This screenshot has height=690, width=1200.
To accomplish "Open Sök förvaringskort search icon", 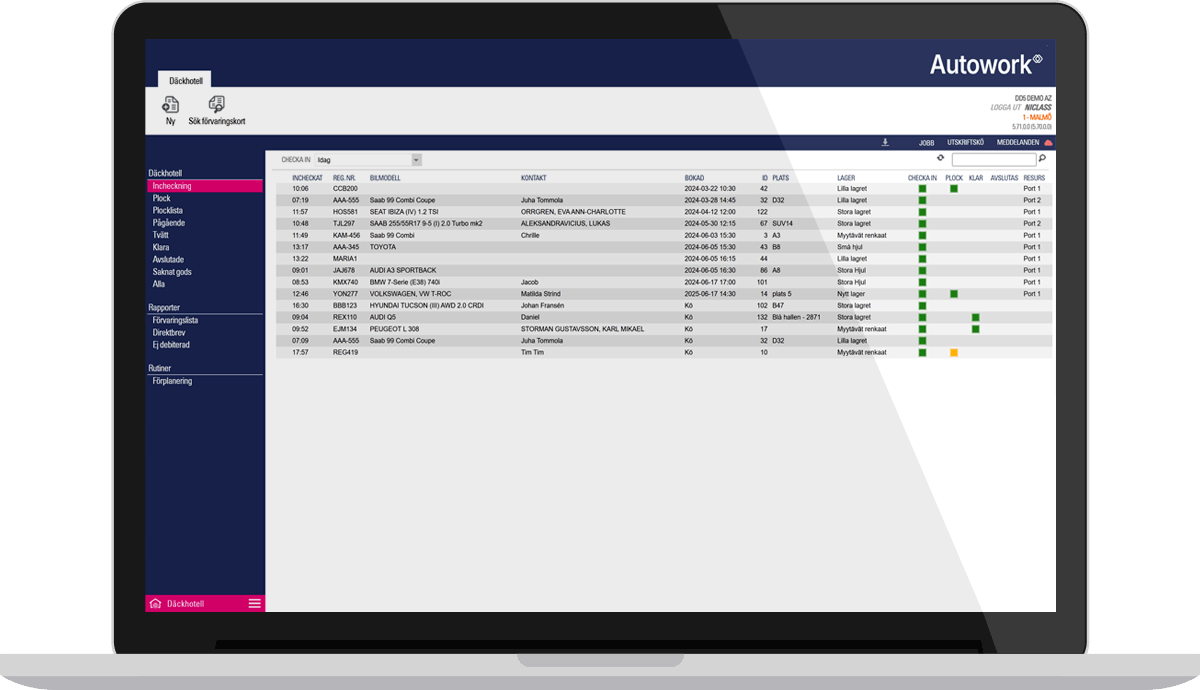I will click(x=217, y=106).
